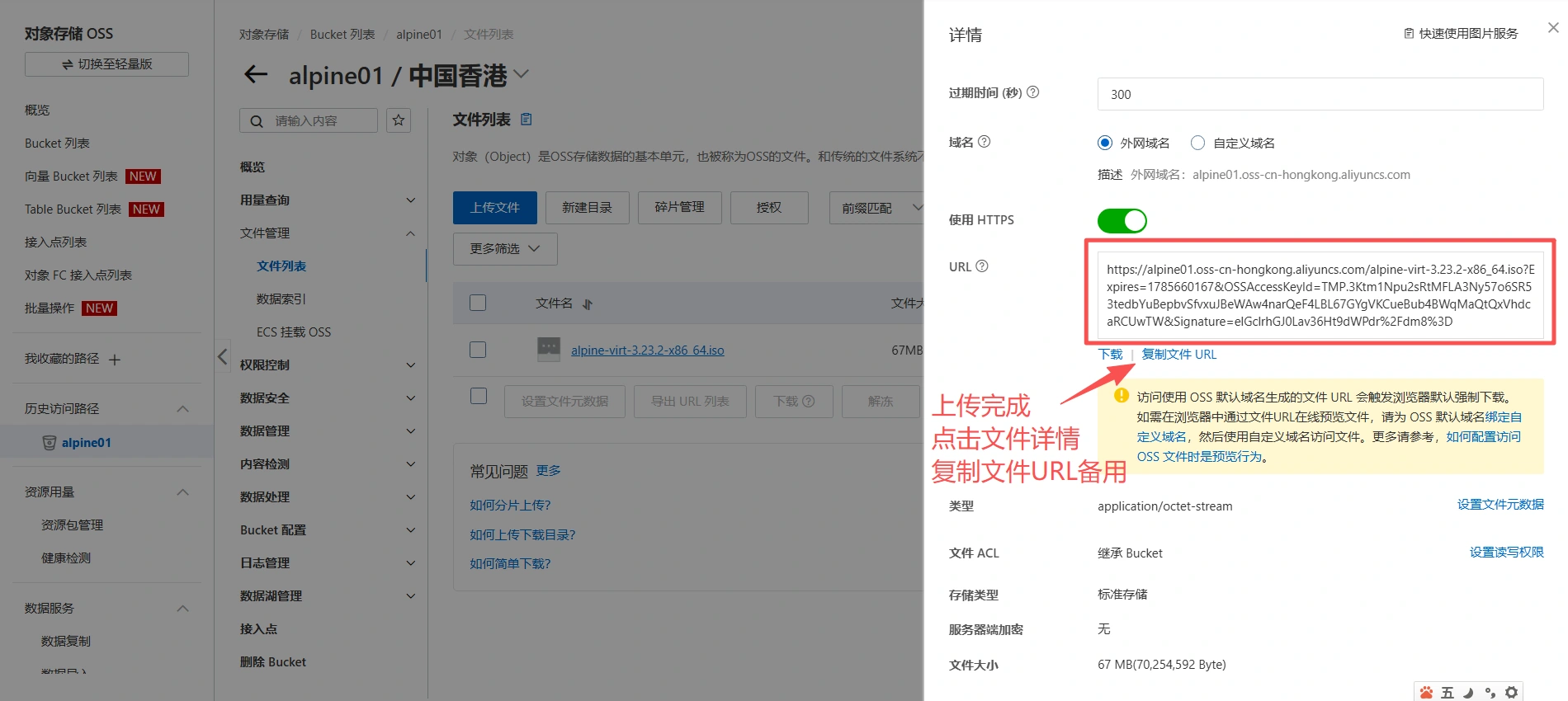Click the help icon next to 过期时间 (秒)
The image size is (1568, 701).
[1032, 92]
